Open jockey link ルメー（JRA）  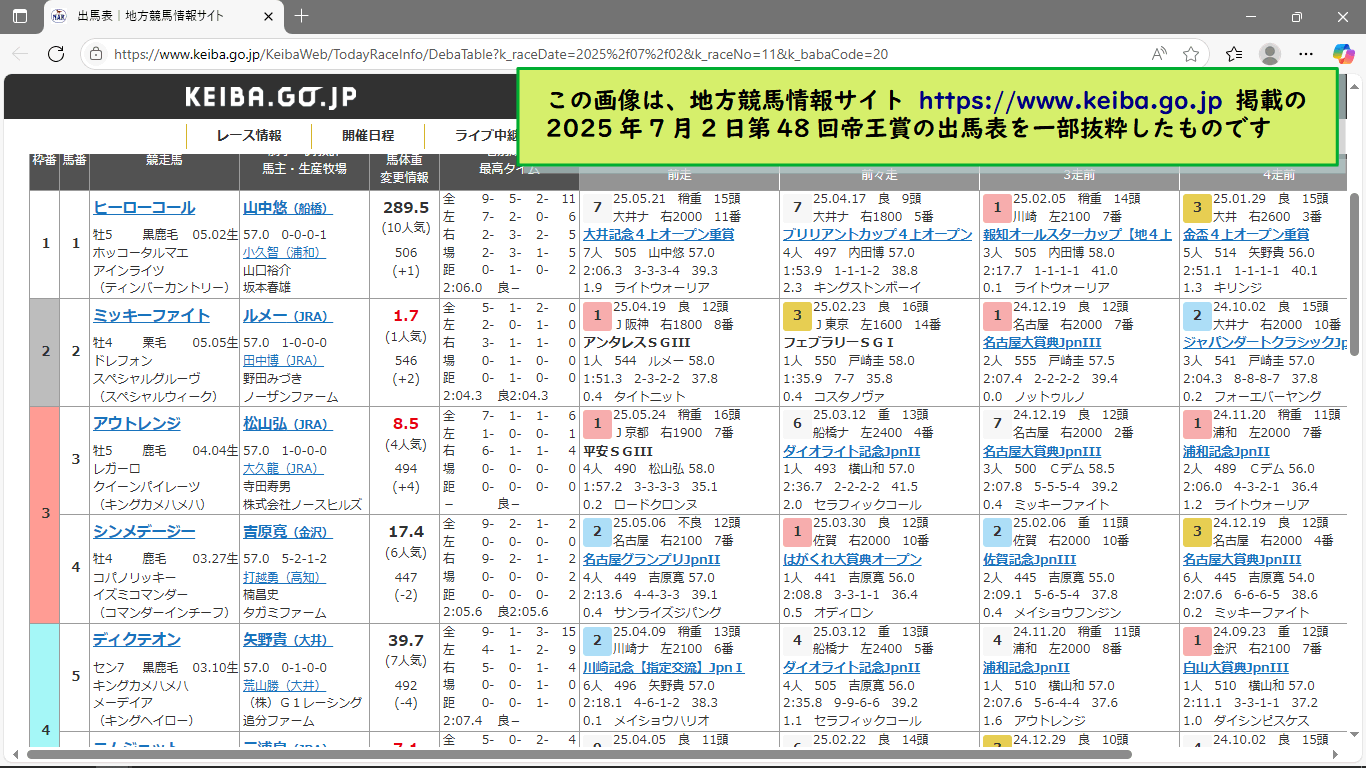(x=288, y=316)
